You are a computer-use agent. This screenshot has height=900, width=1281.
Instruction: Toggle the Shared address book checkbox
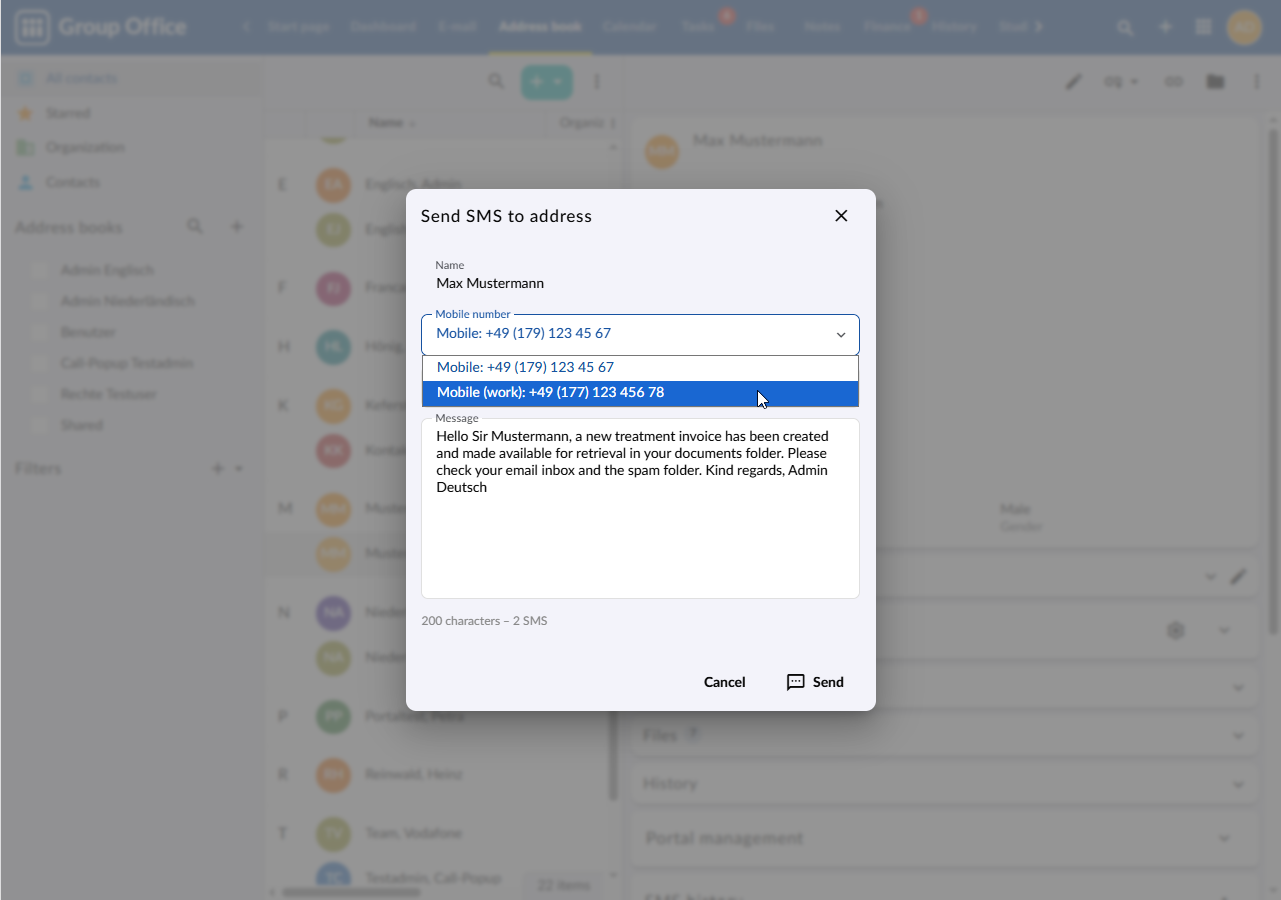40,425
